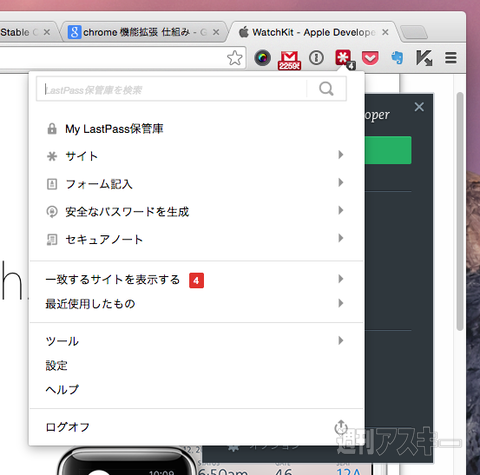Click the Evernote elephant extension icon
Viewport: 480px width, 475px height.
tap(397, 58)
